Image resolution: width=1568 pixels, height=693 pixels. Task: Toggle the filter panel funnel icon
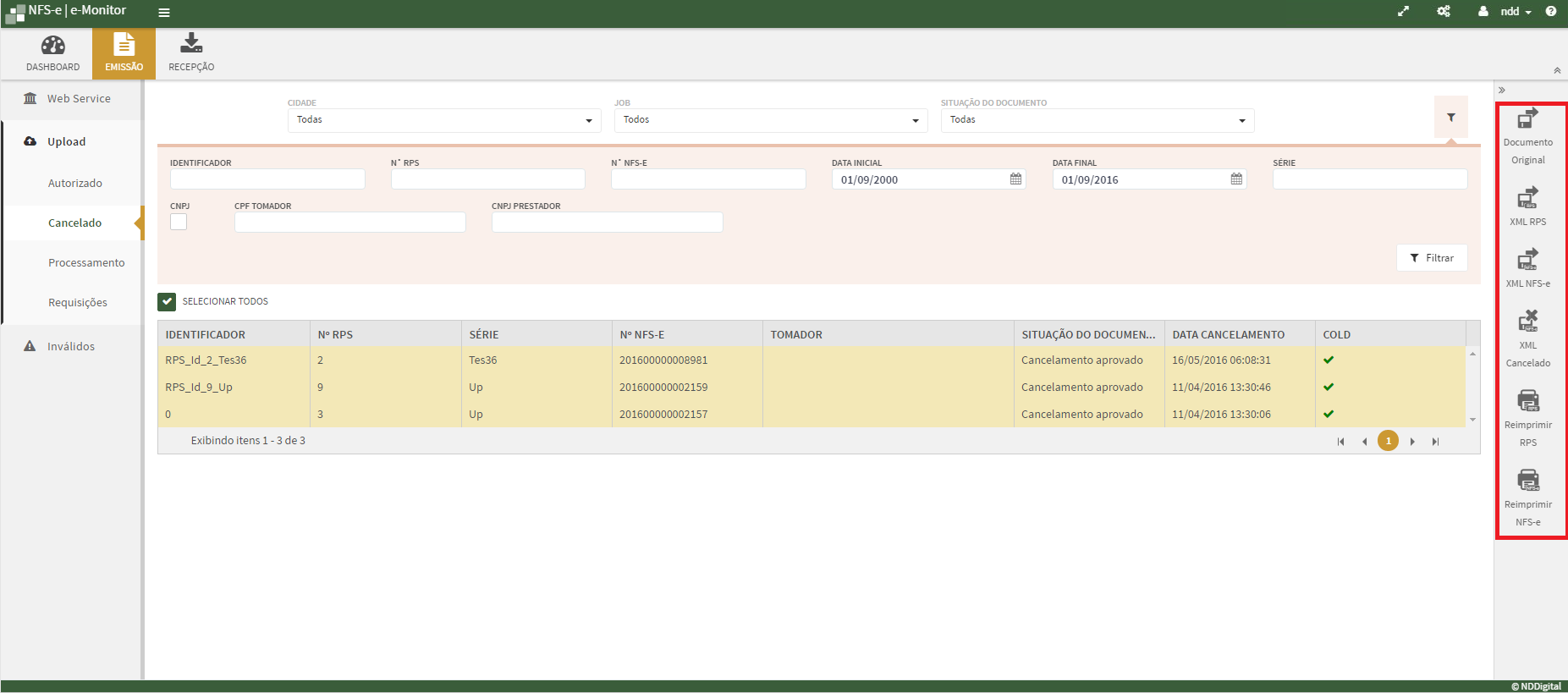point(1450,118)
